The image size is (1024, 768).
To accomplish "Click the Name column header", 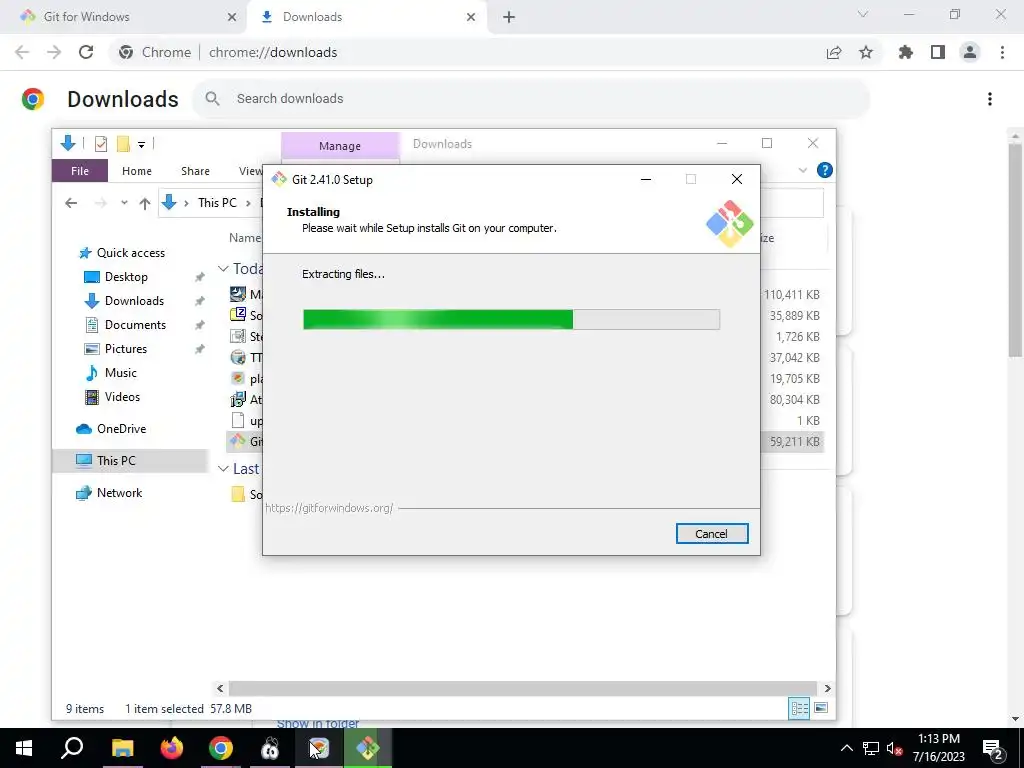I will pos(245,238).
